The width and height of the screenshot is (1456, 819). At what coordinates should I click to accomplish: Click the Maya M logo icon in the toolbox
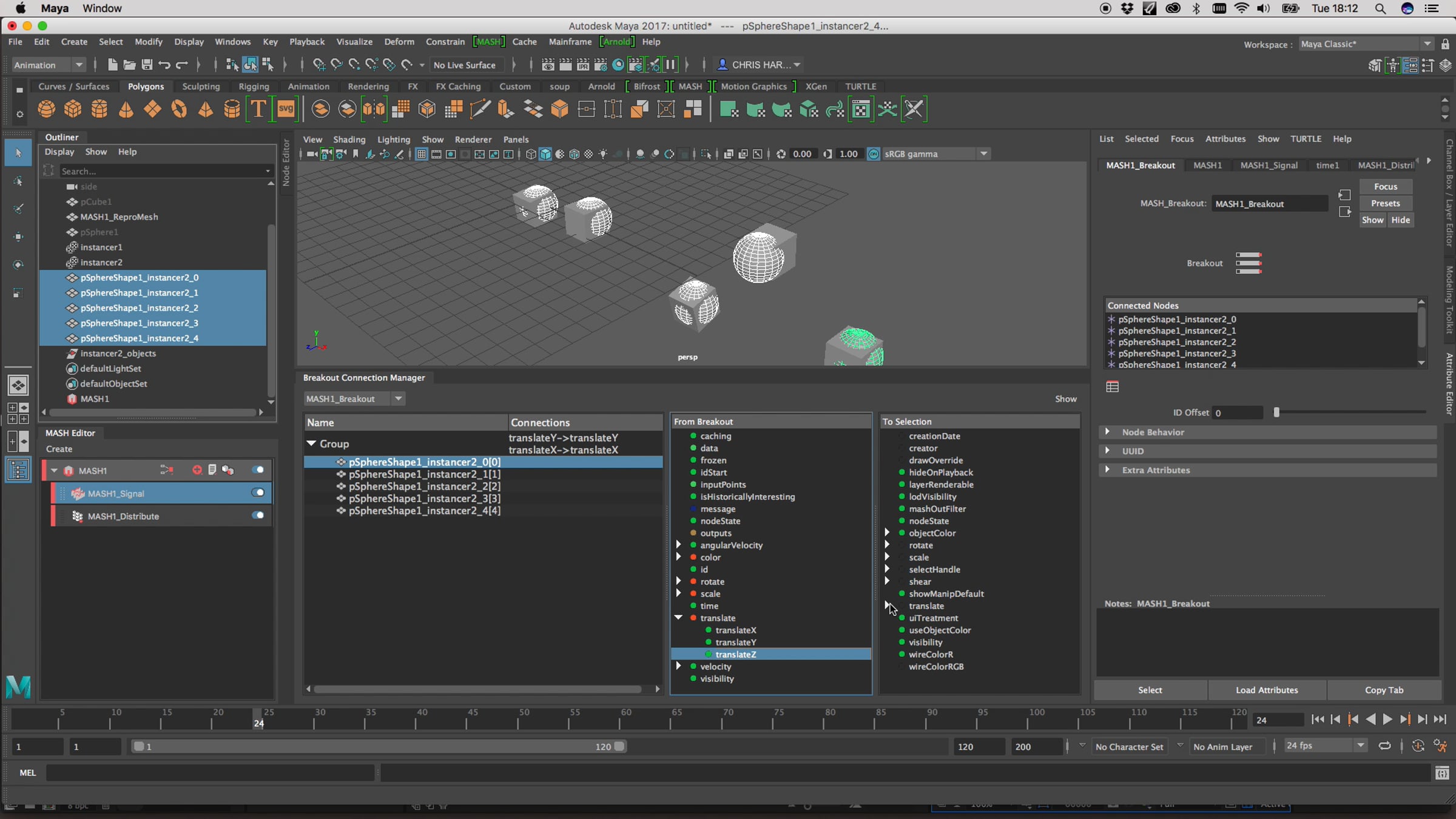pos(18,687)
